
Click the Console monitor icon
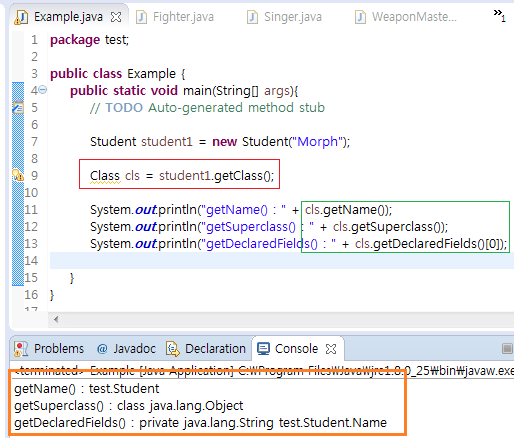tap(263, 349)
